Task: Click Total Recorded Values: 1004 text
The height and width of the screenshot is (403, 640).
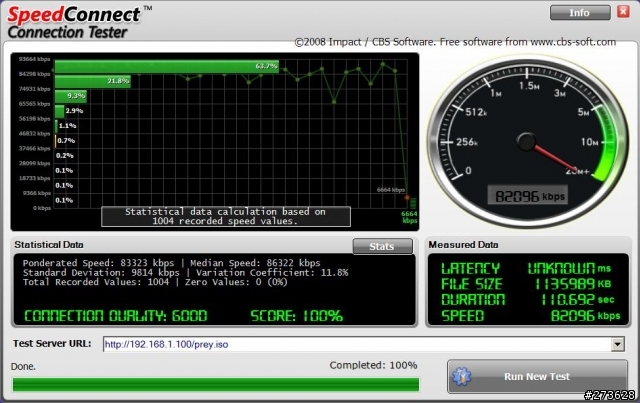Action: coord(96,282)
